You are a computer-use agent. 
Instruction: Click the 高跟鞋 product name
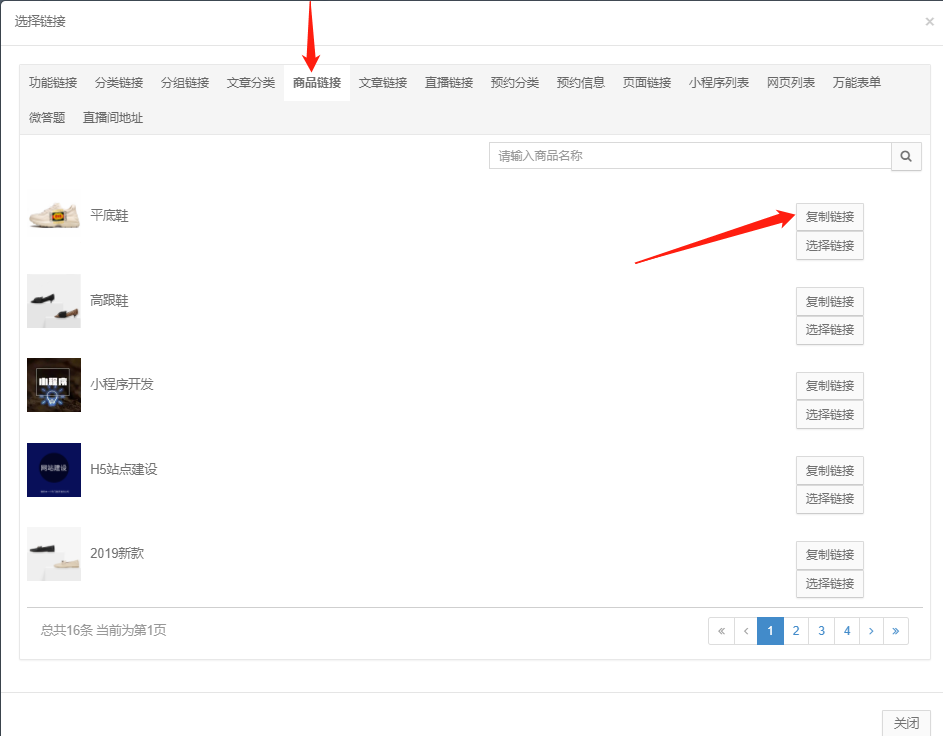pyautogui.click(x=109, y=301)
